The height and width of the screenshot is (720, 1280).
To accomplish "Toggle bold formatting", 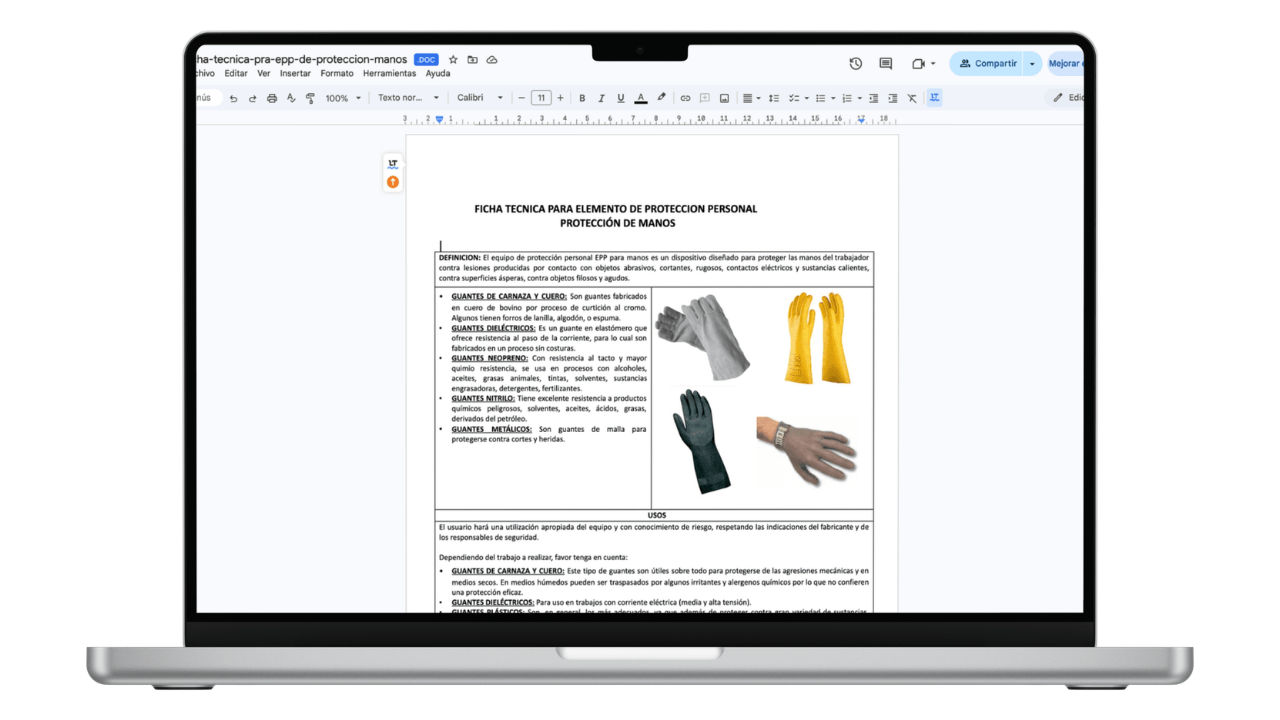I will tap(582, 97).
